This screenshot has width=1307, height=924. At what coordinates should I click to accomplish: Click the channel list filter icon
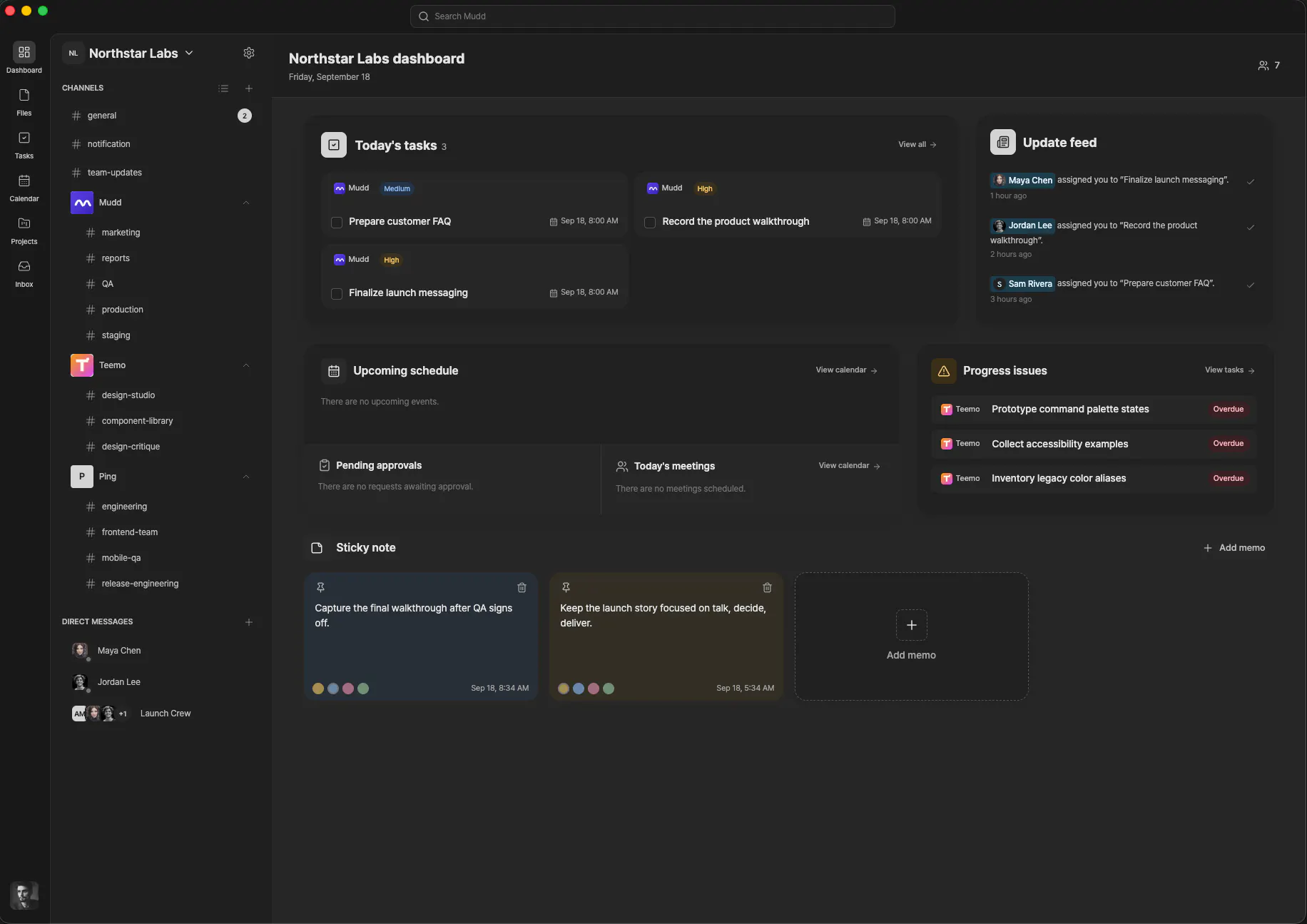(223, 88)
